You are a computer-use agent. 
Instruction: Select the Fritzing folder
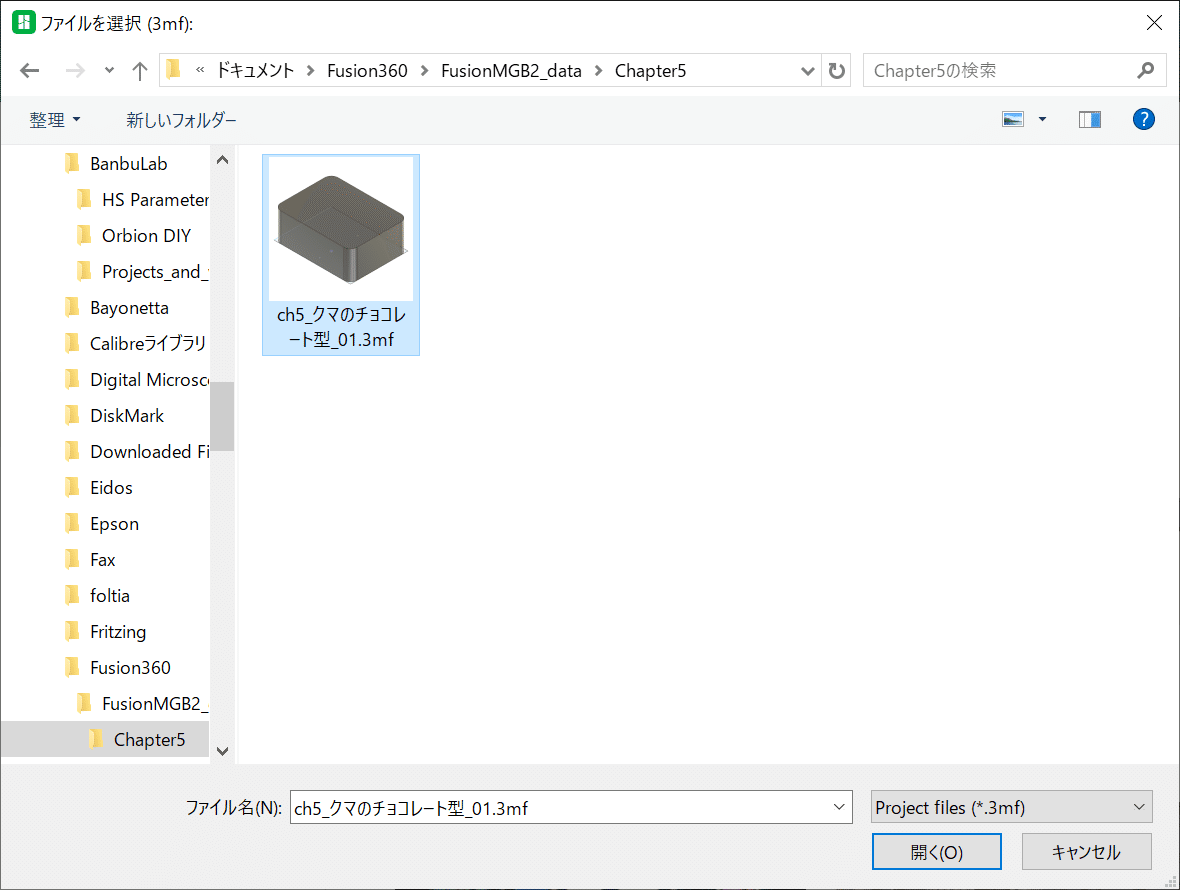pos(117,632)
